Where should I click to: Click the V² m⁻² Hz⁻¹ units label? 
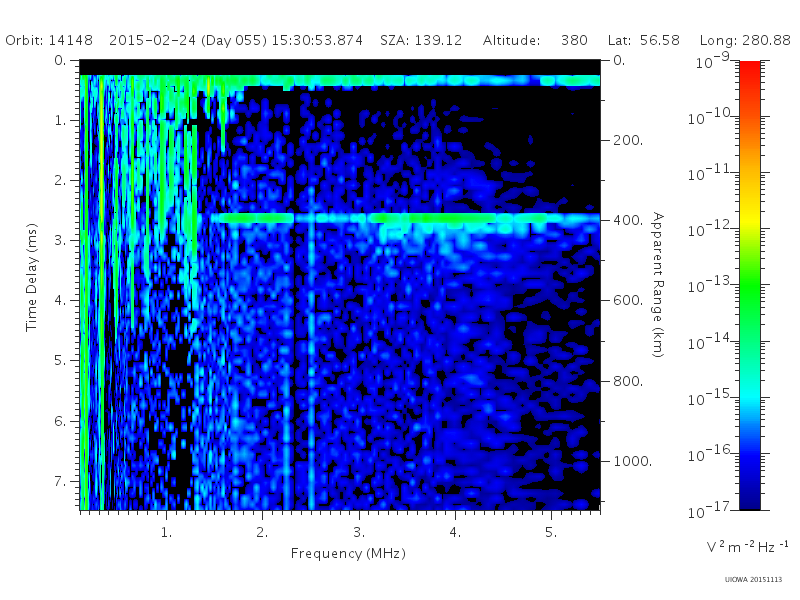pos(747,547)
